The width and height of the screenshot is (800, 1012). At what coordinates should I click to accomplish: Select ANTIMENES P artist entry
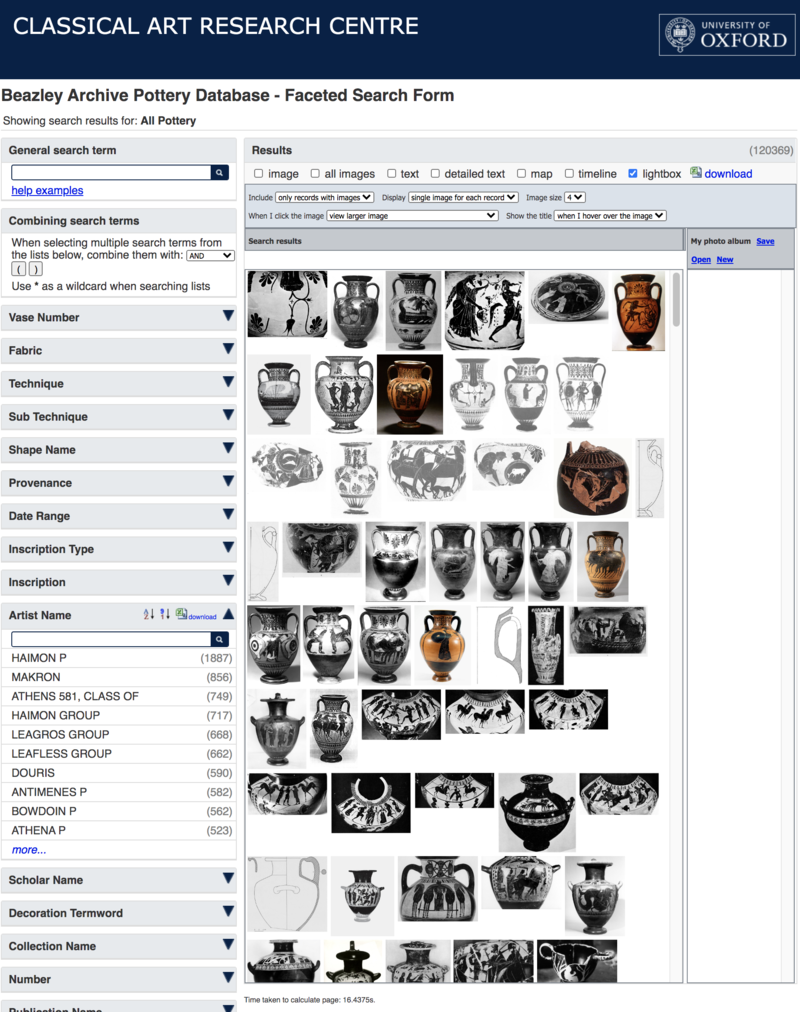[119, 792]
